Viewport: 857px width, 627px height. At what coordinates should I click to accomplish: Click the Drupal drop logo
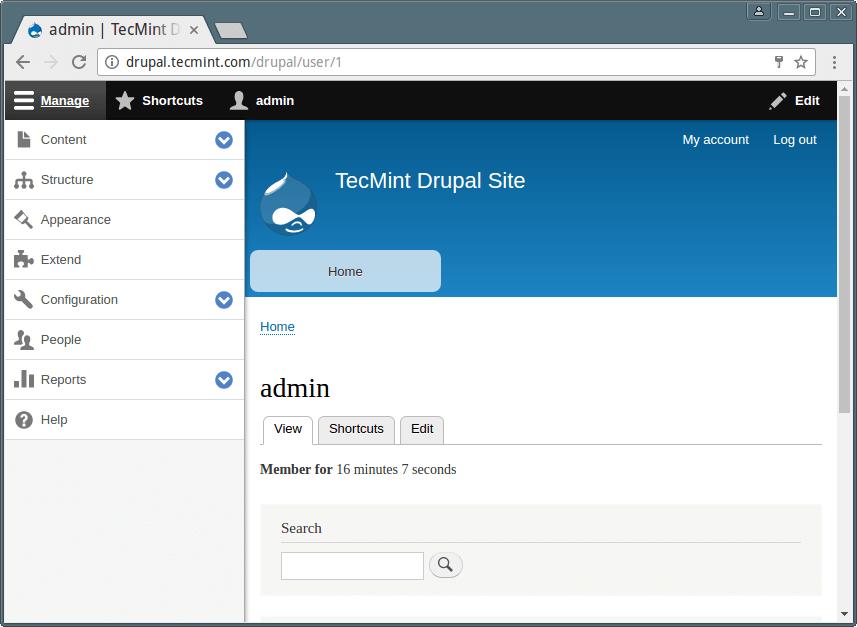(289, 202)
